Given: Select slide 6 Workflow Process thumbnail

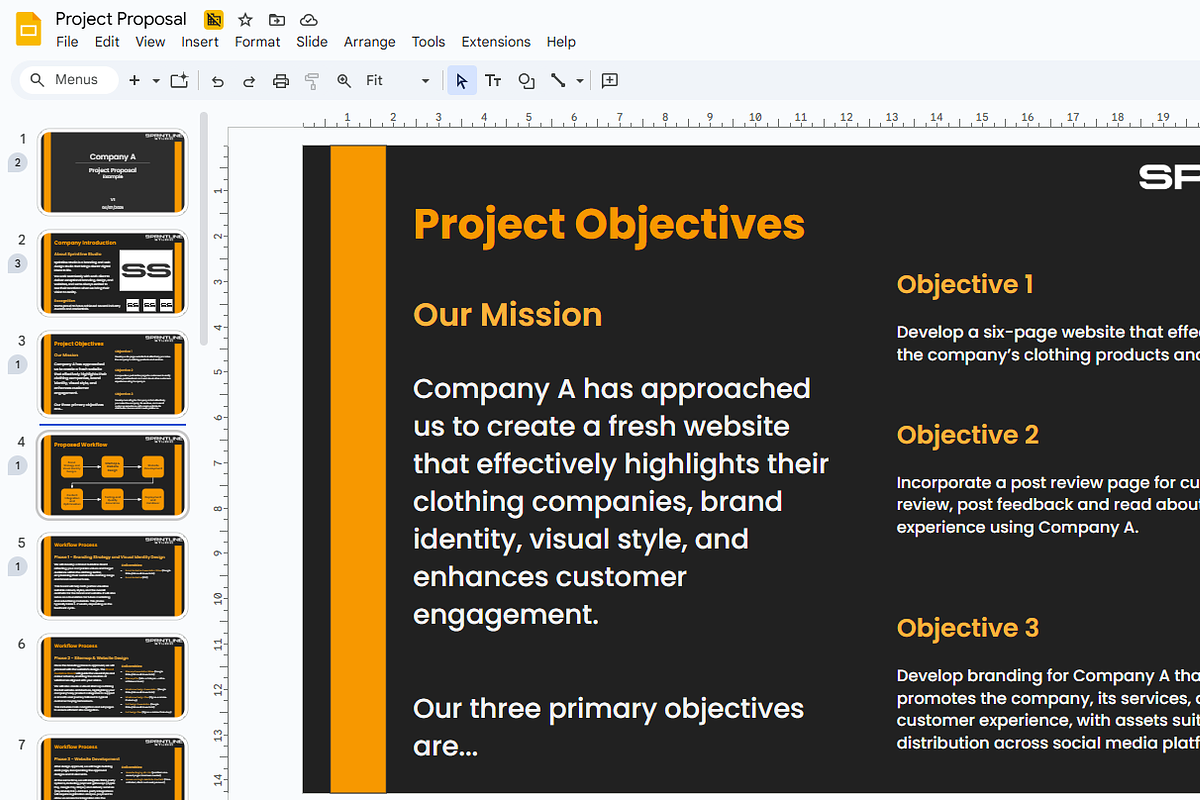Looking at the screenshot, I should pyautogui.click(x=112, y=677).
